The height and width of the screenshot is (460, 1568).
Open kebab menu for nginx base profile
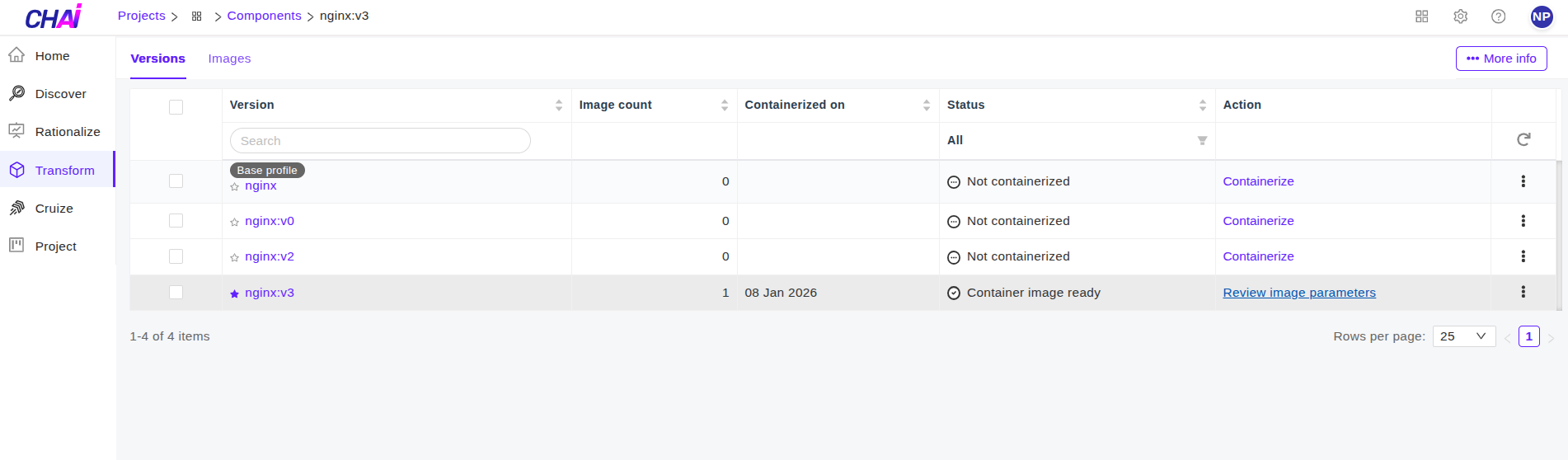click(1523, 181)
